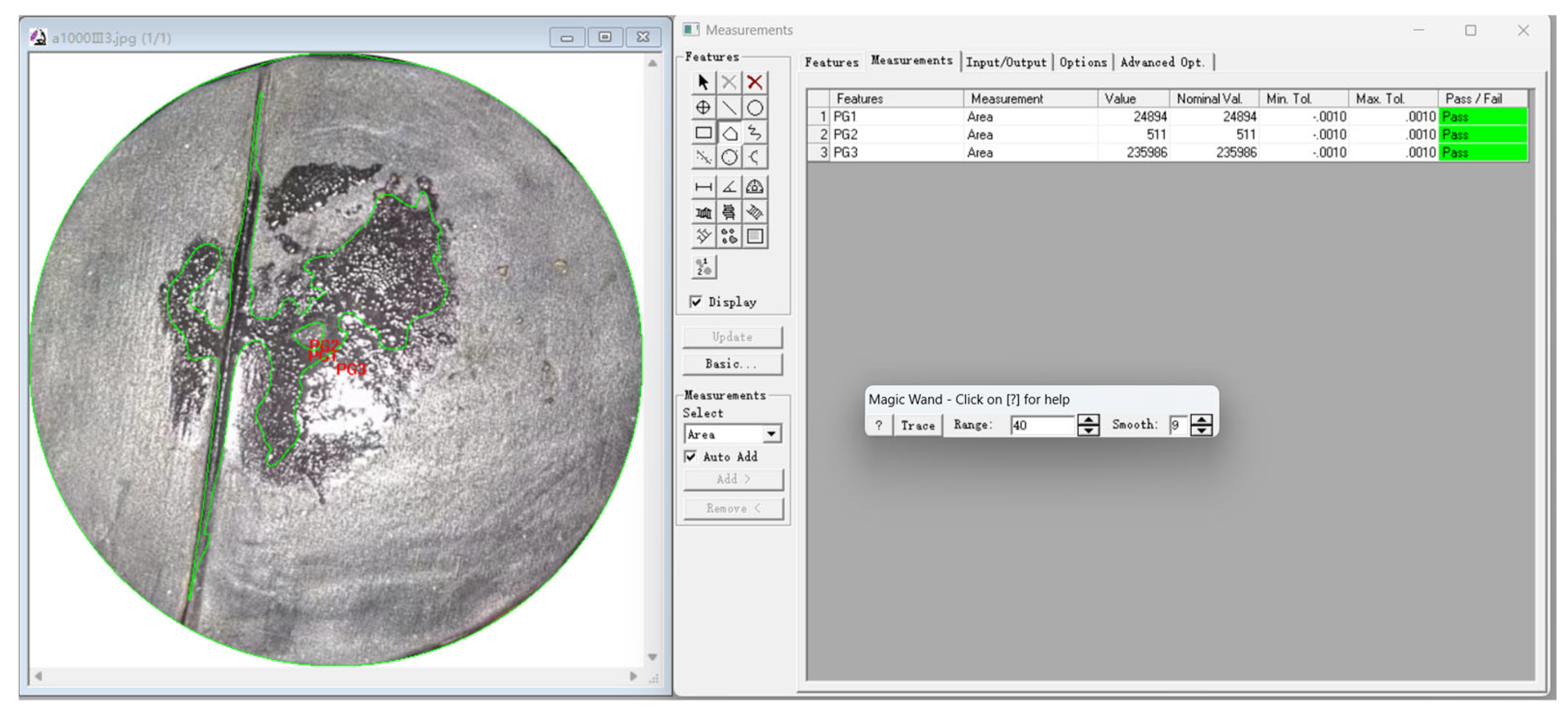Image resolution: width=1568 pixels, height=716 pixels.
Task: Click the red X delete-all features icon
Action: click(x=755, y=82)
